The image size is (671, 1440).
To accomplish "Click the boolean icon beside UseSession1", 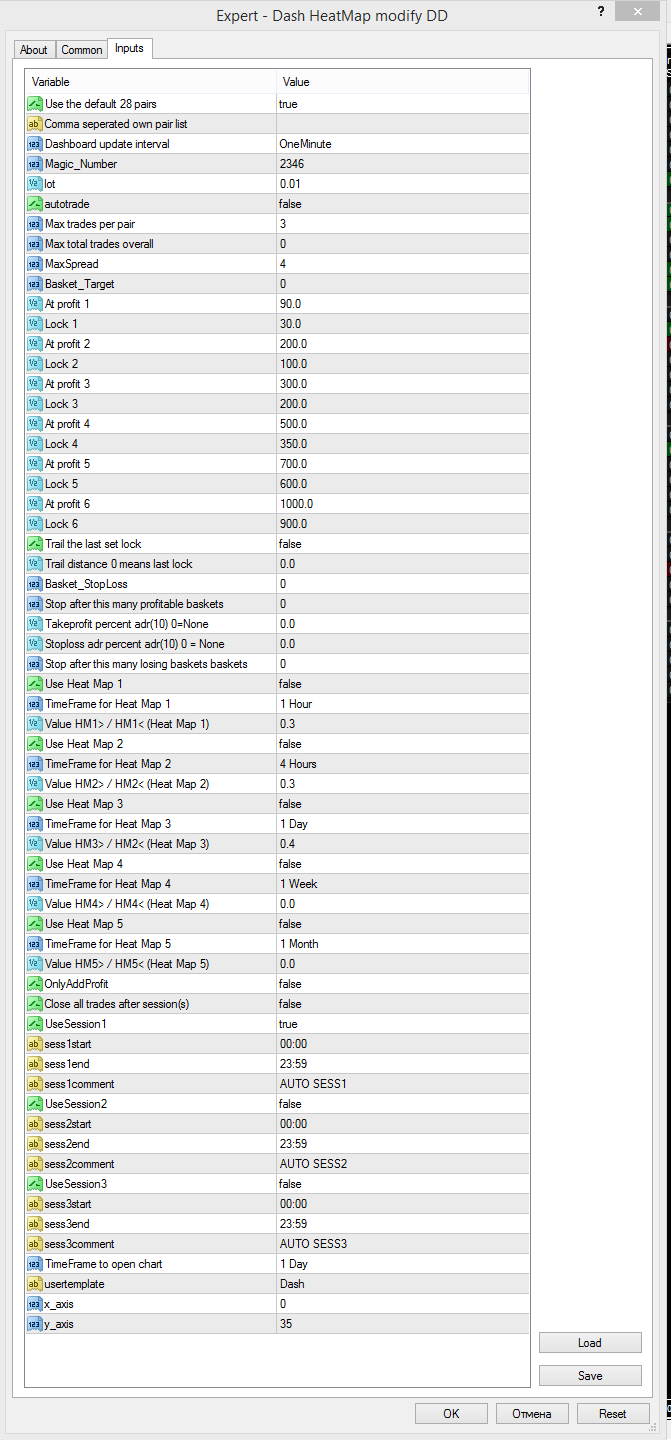I will pyautogui.click(x=35, y=1024).
